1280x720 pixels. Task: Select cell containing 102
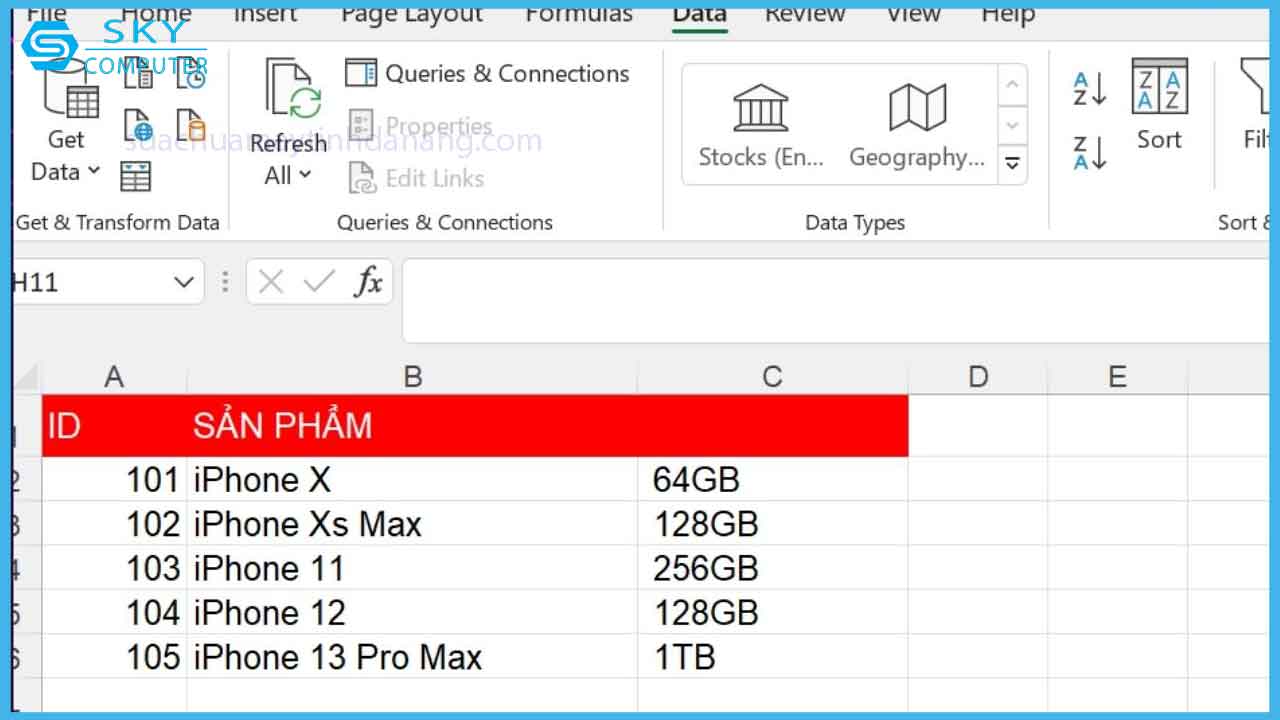point(114,524)
